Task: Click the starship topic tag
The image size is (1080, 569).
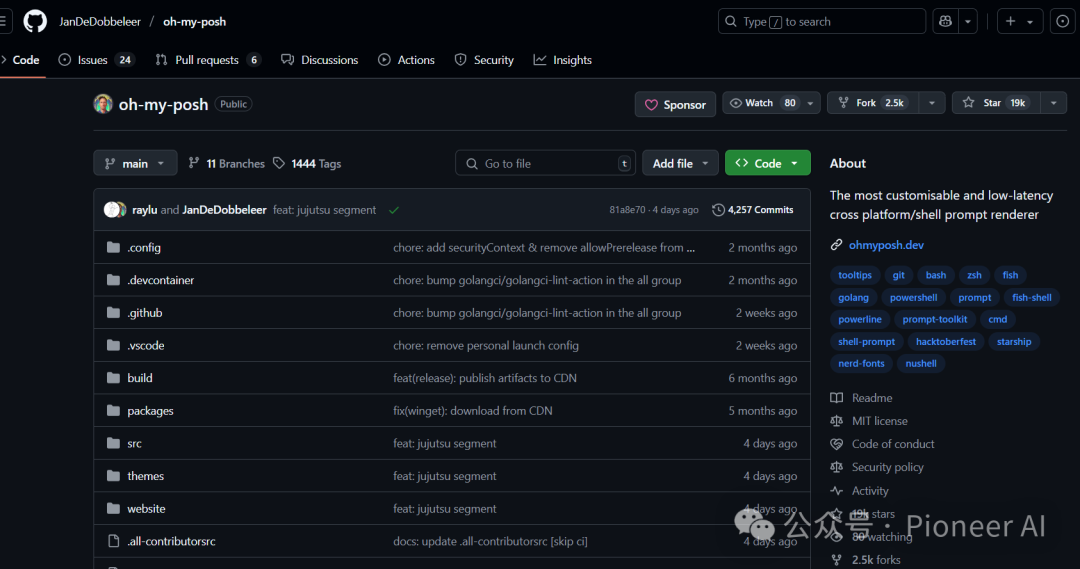Action: pos(1014,342)
